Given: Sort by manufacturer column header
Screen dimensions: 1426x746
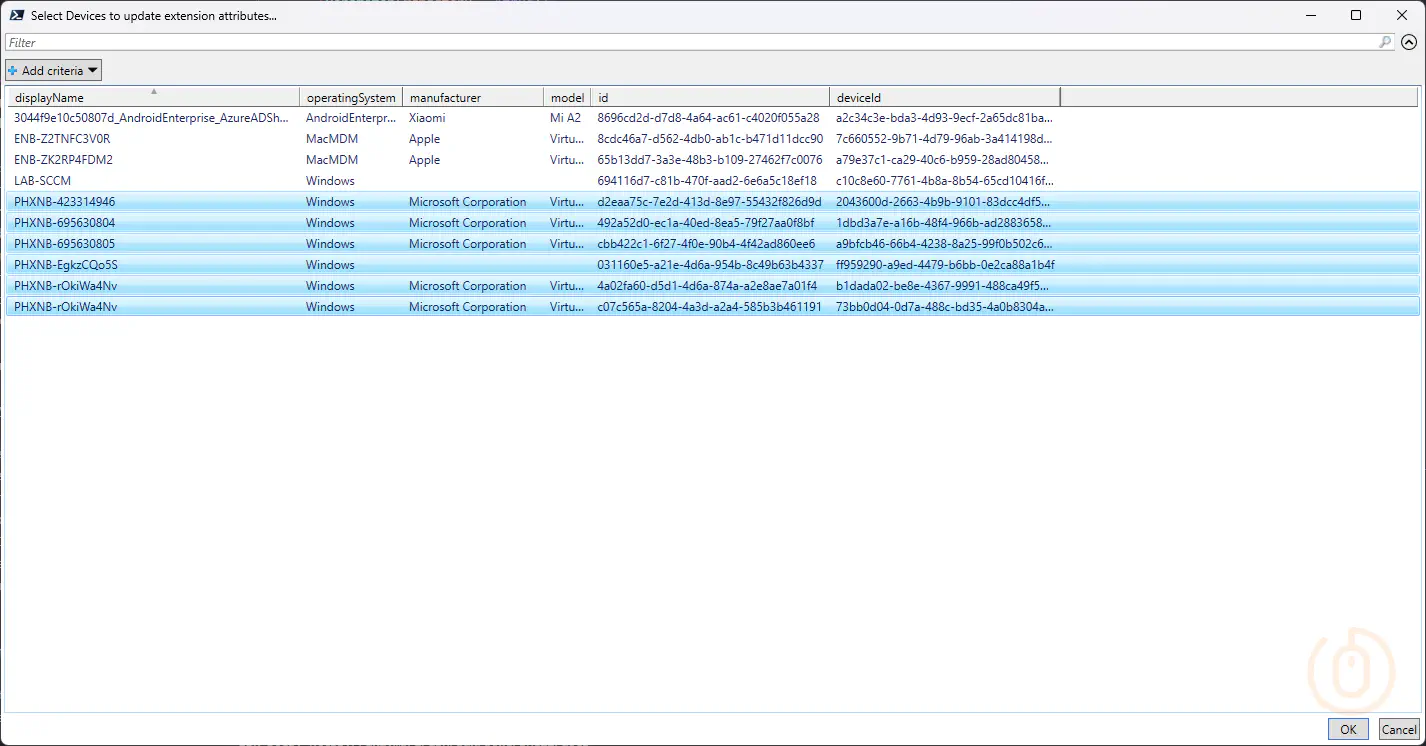Looking at the screenshot, I should pyautogui.click(x=472, y=98).
